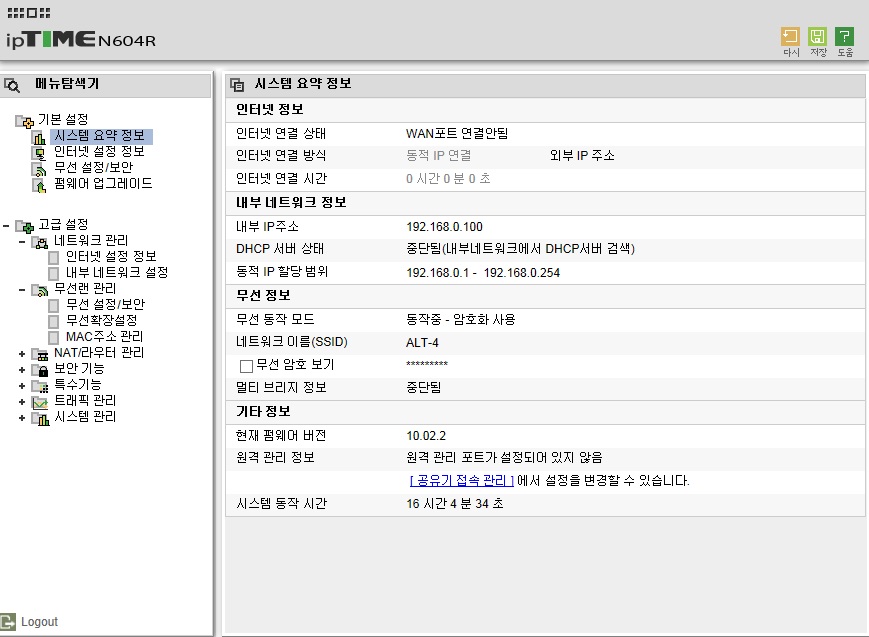Click the 시스템 요약 정보 chart icon

tap(39, 137)
